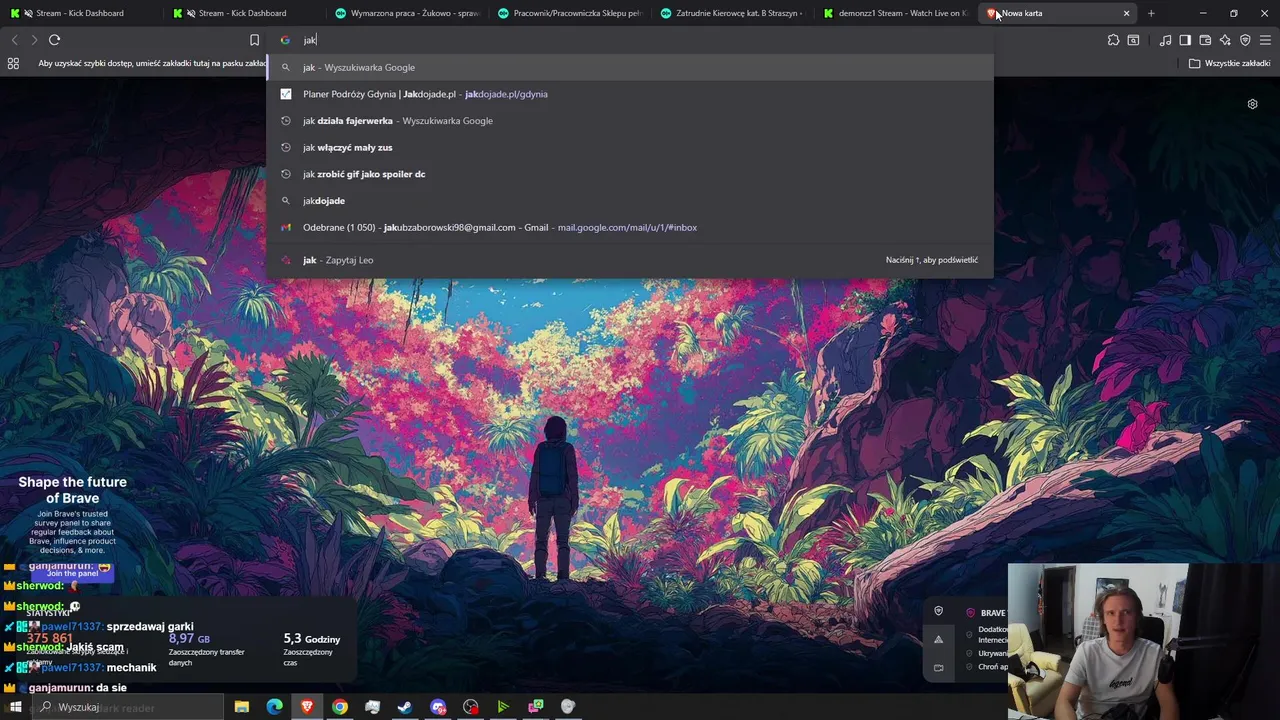Open File Explorer from the taskbar
The width and height of the screenshot is (1280, 720).
(x=241, y=707)
